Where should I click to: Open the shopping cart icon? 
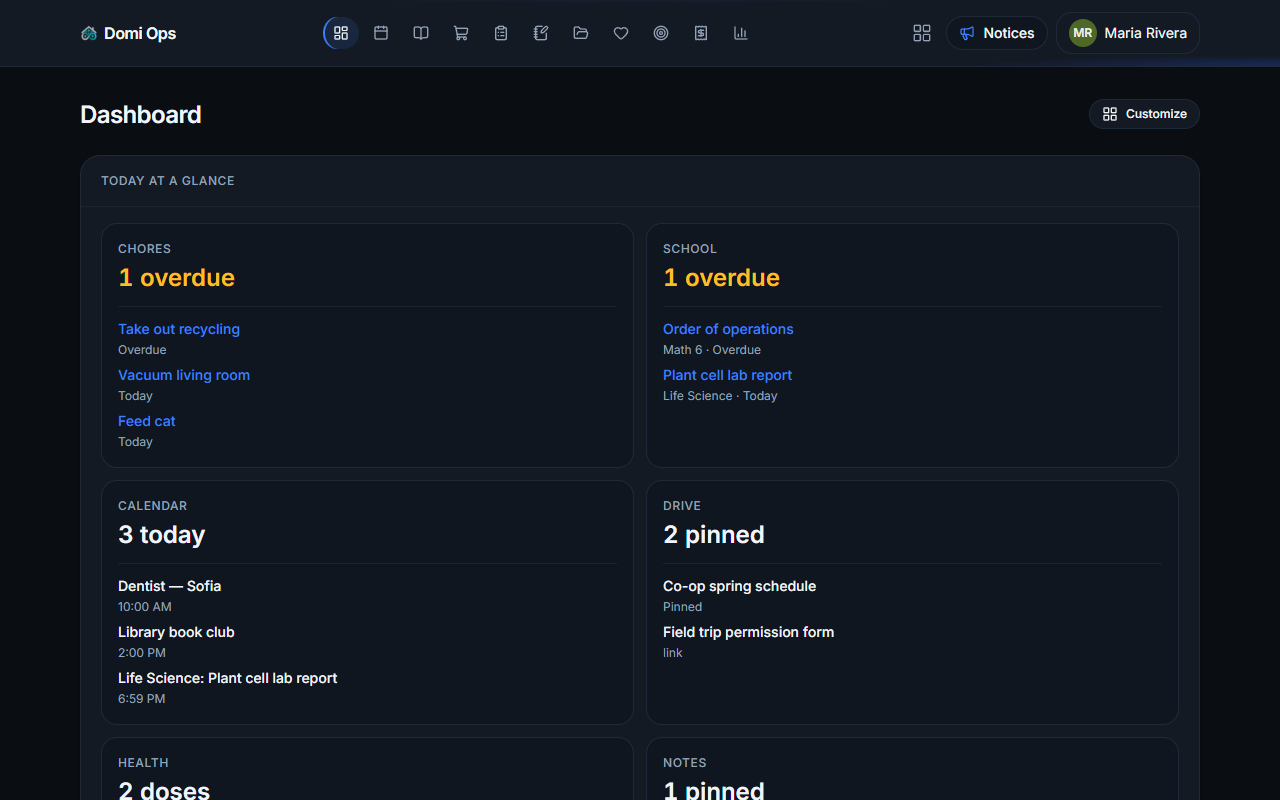point(461,33)
